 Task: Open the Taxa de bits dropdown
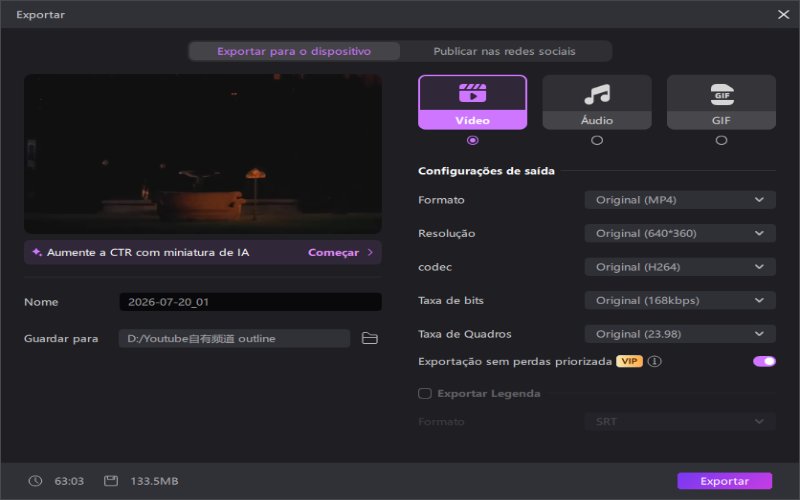tap(680, 301)
